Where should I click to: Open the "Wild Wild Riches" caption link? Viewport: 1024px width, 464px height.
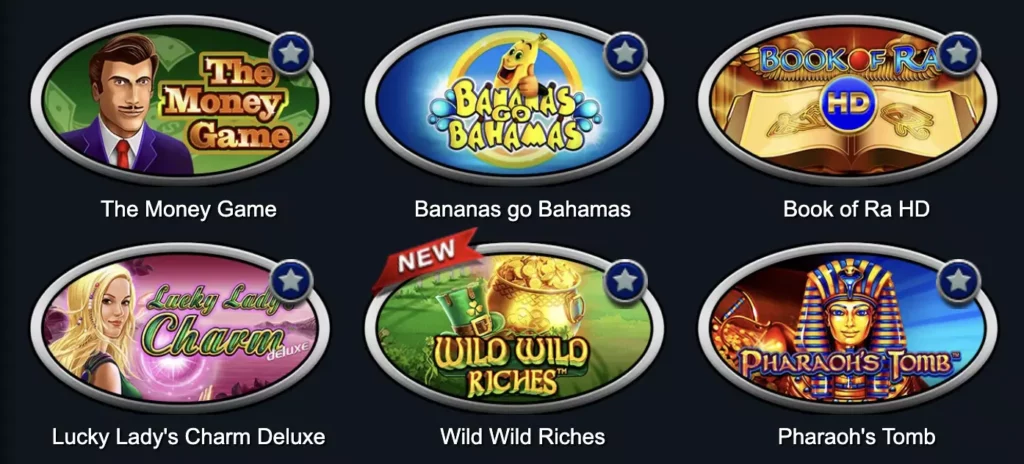tap(522, 437)
